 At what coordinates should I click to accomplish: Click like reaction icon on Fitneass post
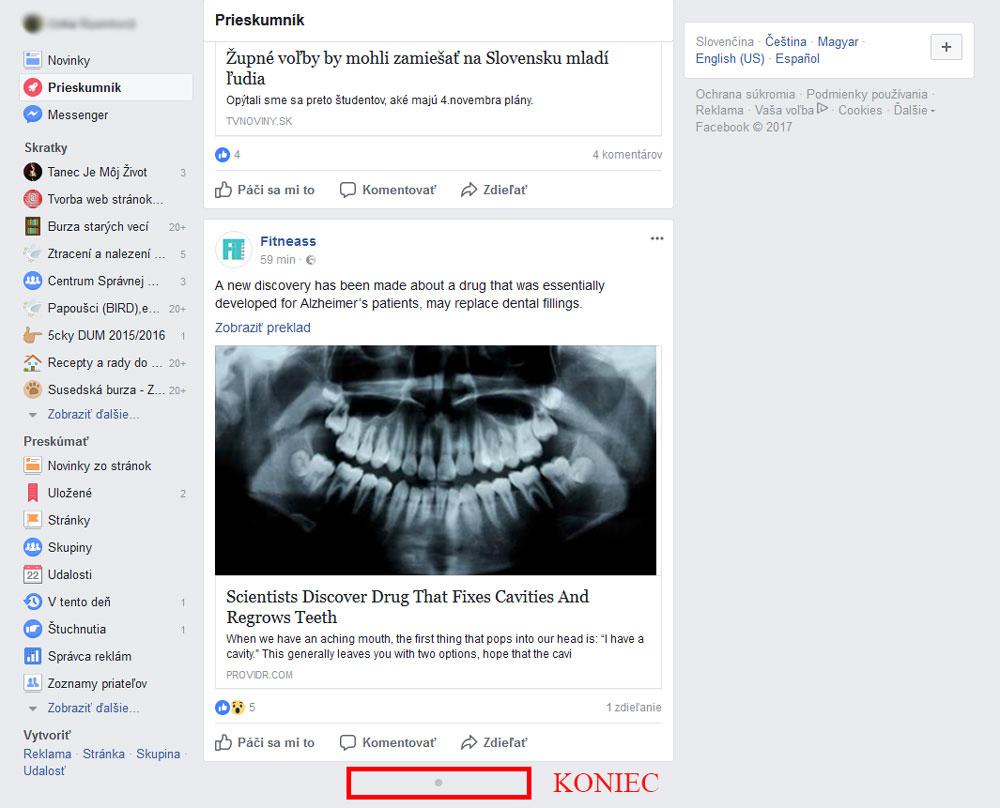click(x=223, y=707)
